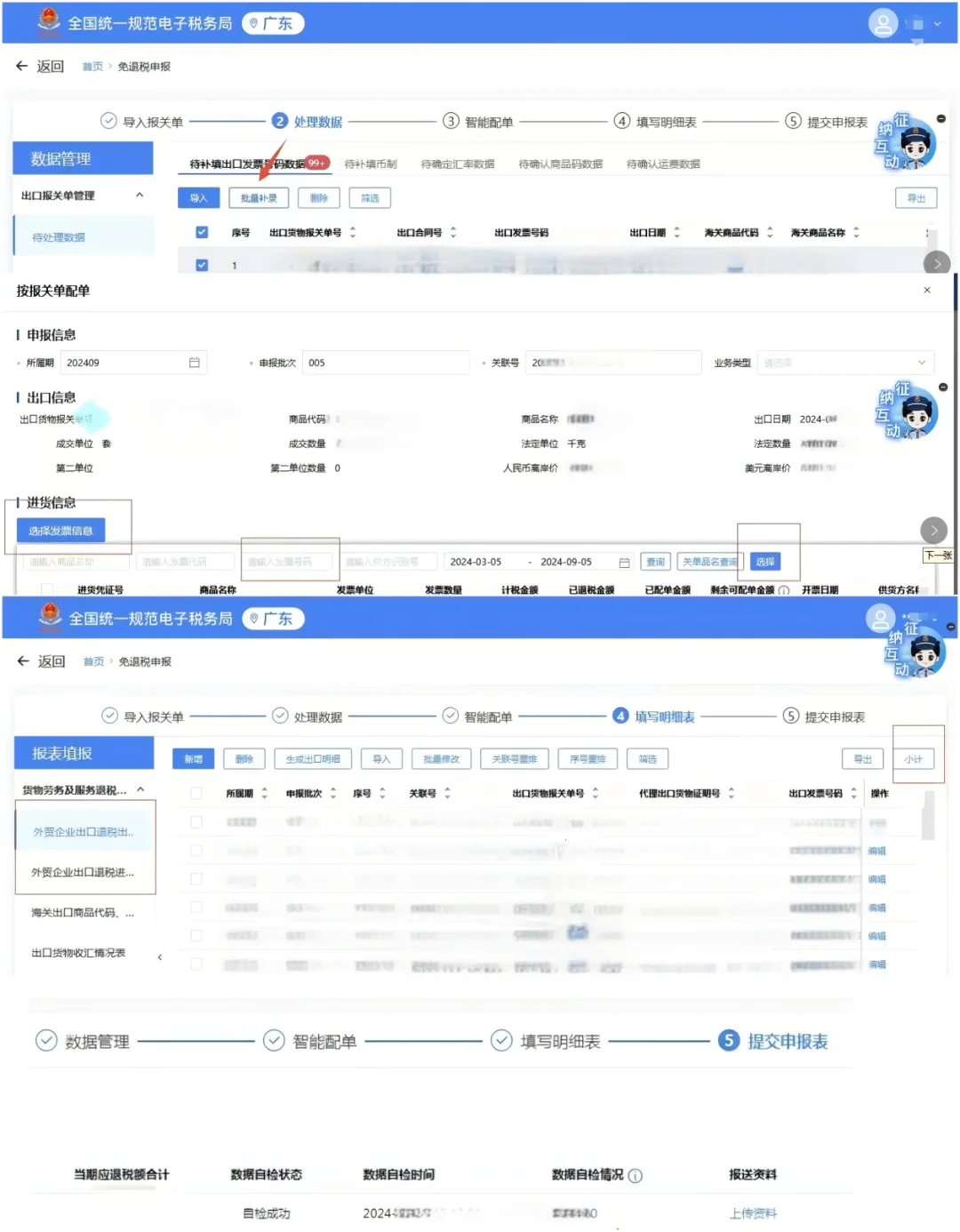Screen dimensions: 960x1232
Task: Click the user avatar in the top bar
Action: [884, 23]
